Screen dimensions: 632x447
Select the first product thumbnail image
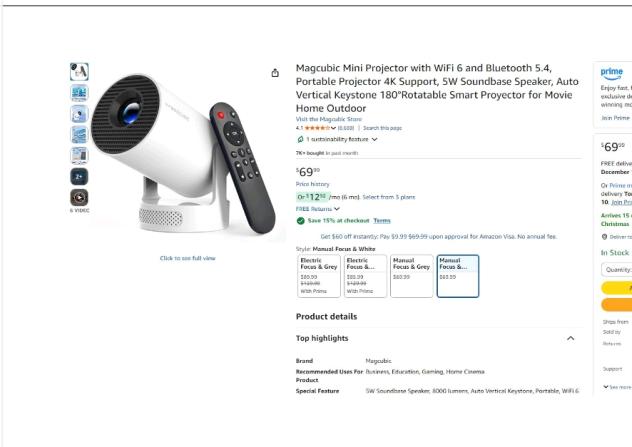point(79,72)
